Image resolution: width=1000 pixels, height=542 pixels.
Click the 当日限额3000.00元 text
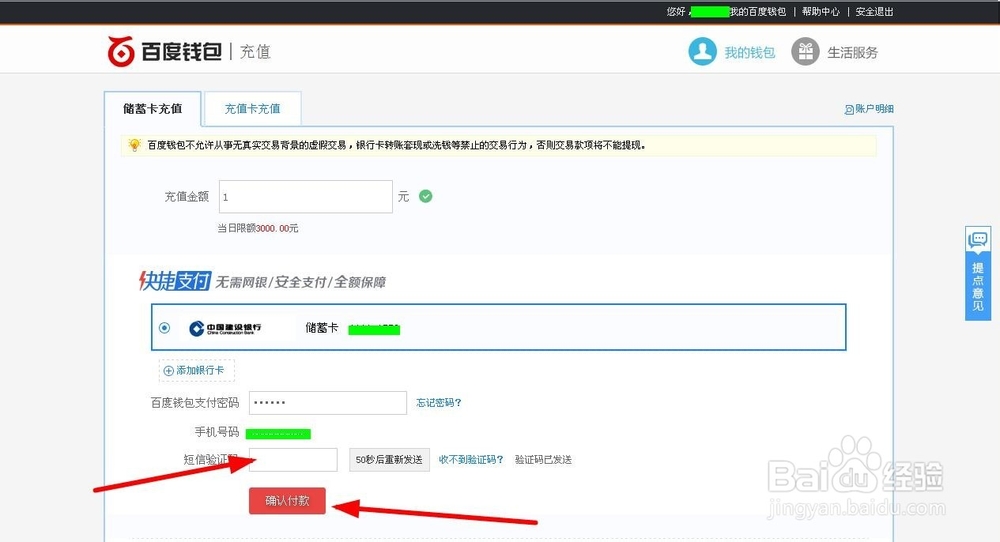tap(258, 228)
